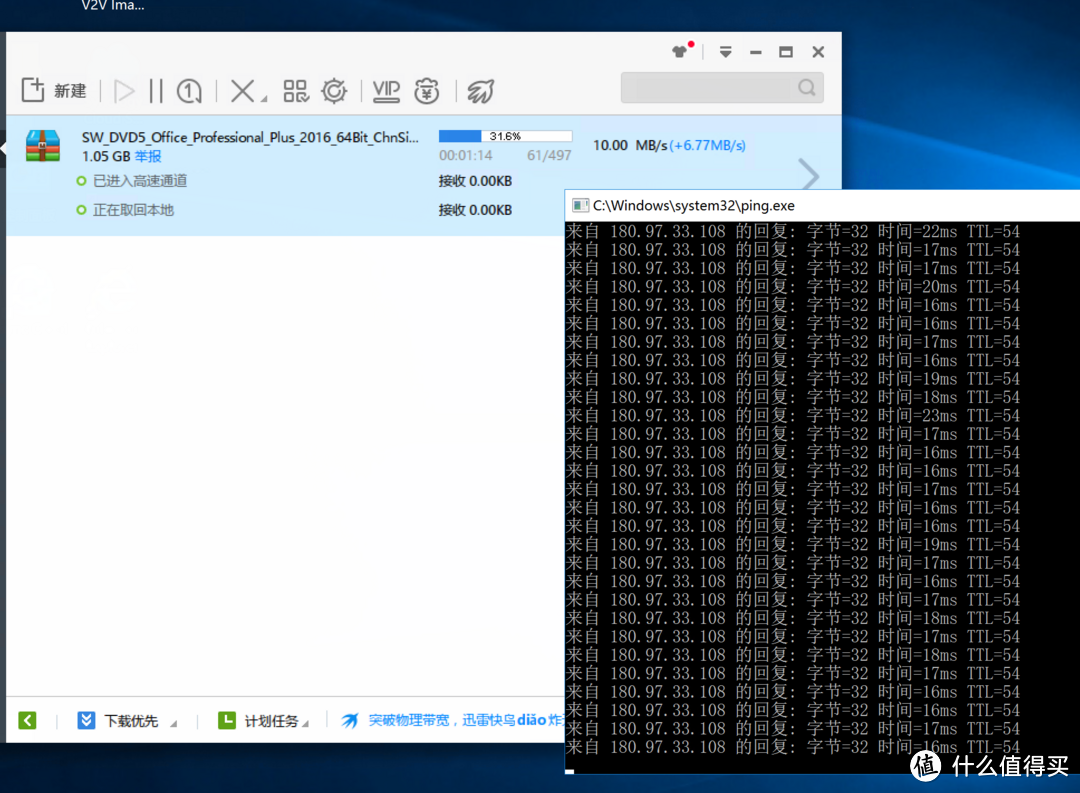Click the C:\Windows\system32\ping.exe title text
Viewport: 1080px width, 793px height.
[694, 205]
